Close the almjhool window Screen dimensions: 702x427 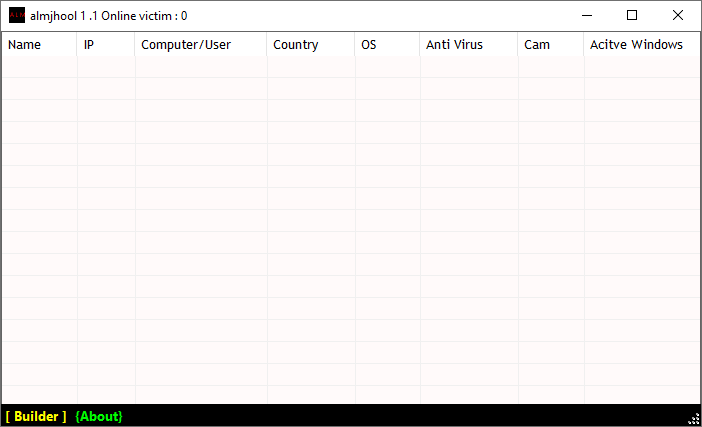click(x=678, y=16)
